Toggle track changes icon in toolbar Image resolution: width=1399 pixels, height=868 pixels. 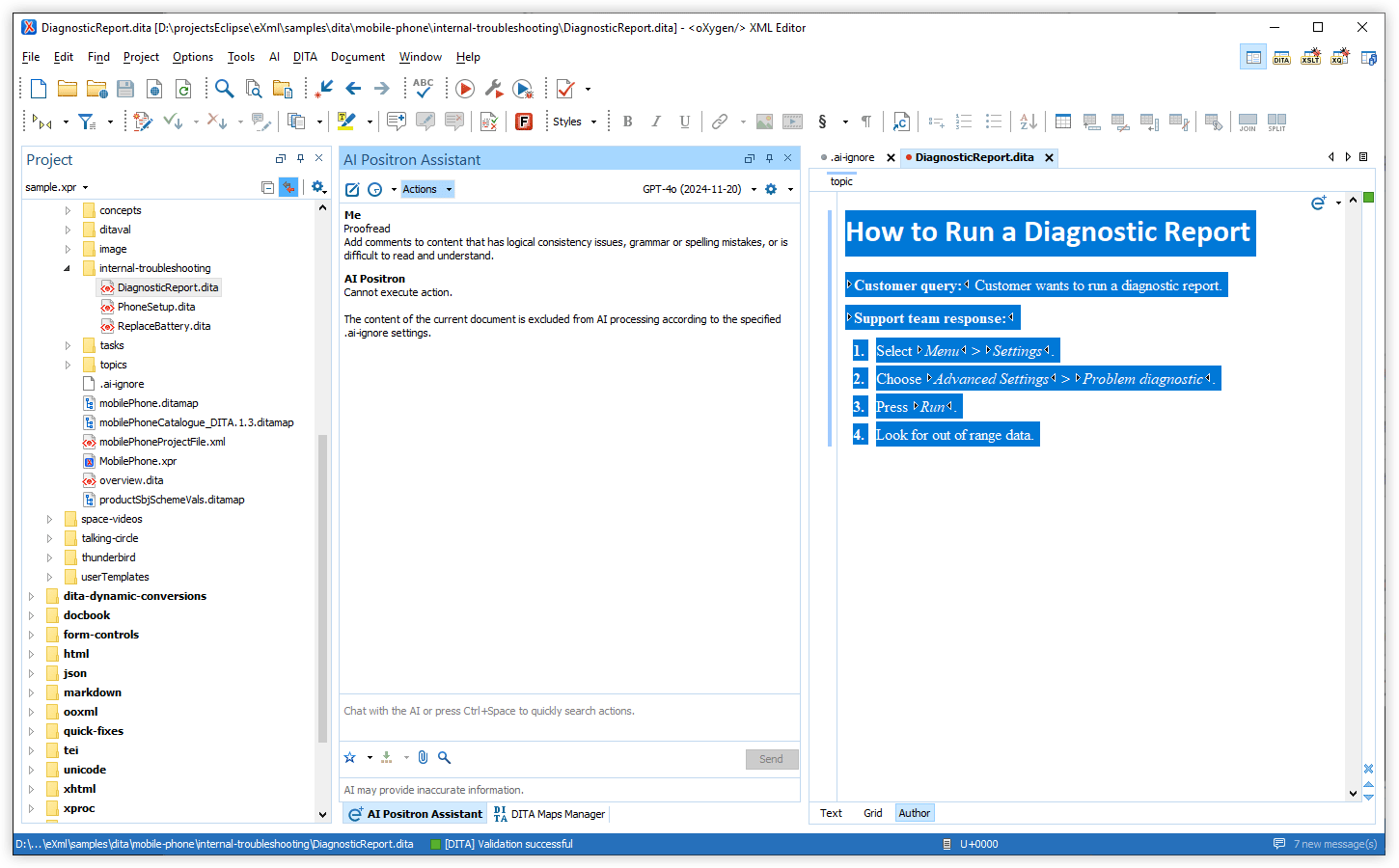pyautogui.click(x=143, y=122)
